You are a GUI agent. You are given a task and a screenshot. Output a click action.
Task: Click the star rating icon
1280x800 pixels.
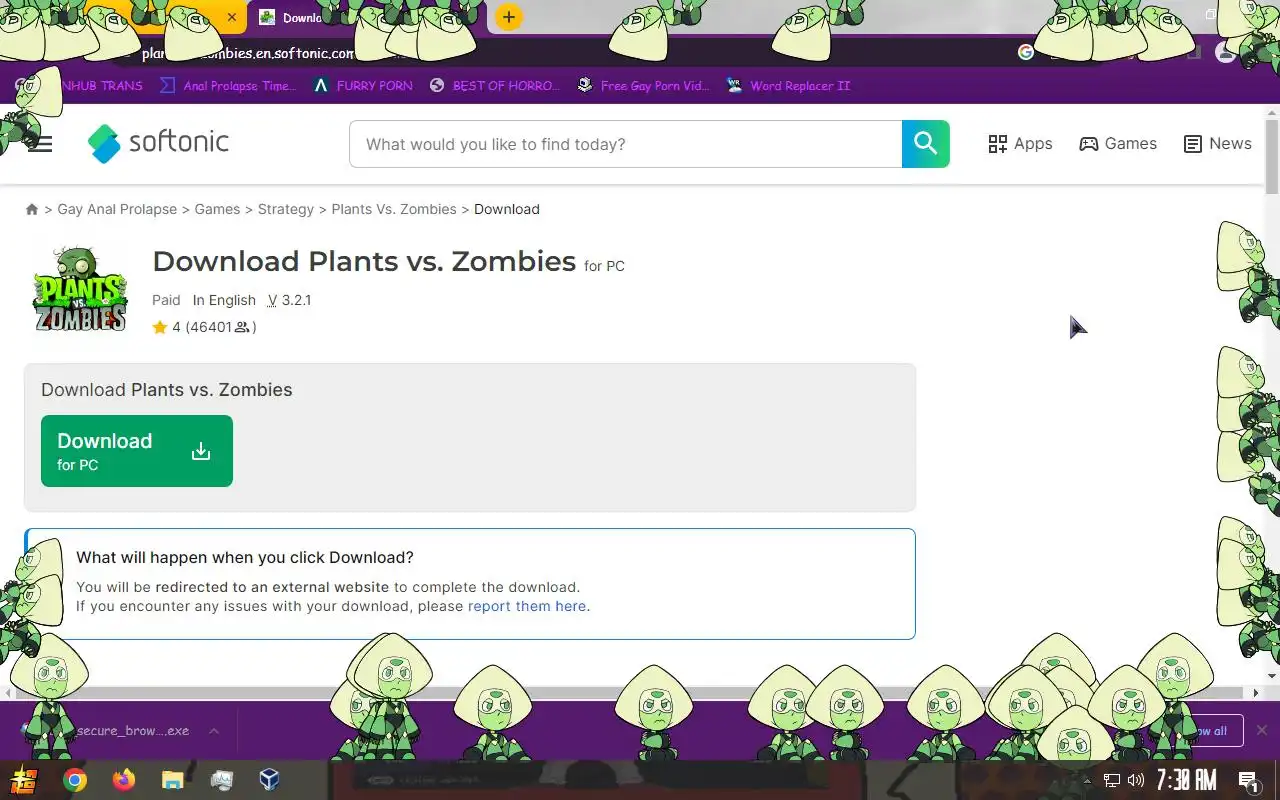point(160,327)
